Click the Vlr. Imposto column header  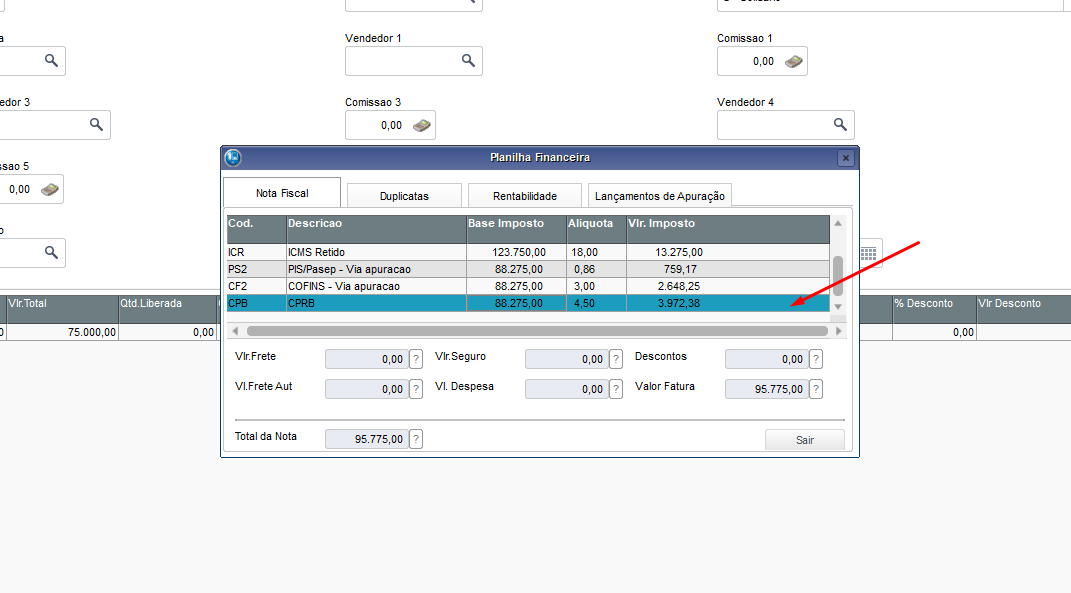(728, 230)
